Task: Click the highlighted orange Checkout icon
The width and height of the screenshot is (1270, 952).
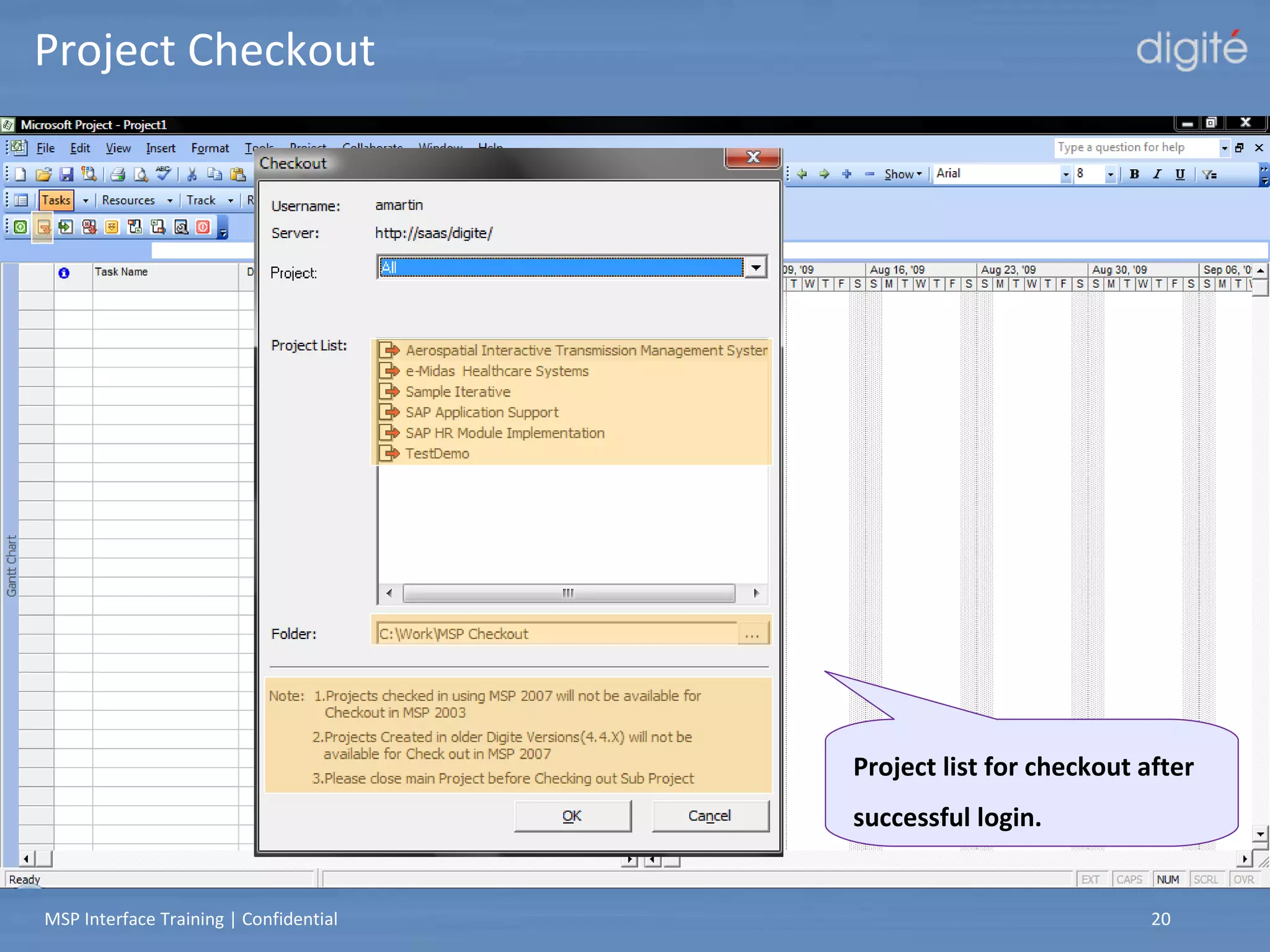Action: coord(43,227)
